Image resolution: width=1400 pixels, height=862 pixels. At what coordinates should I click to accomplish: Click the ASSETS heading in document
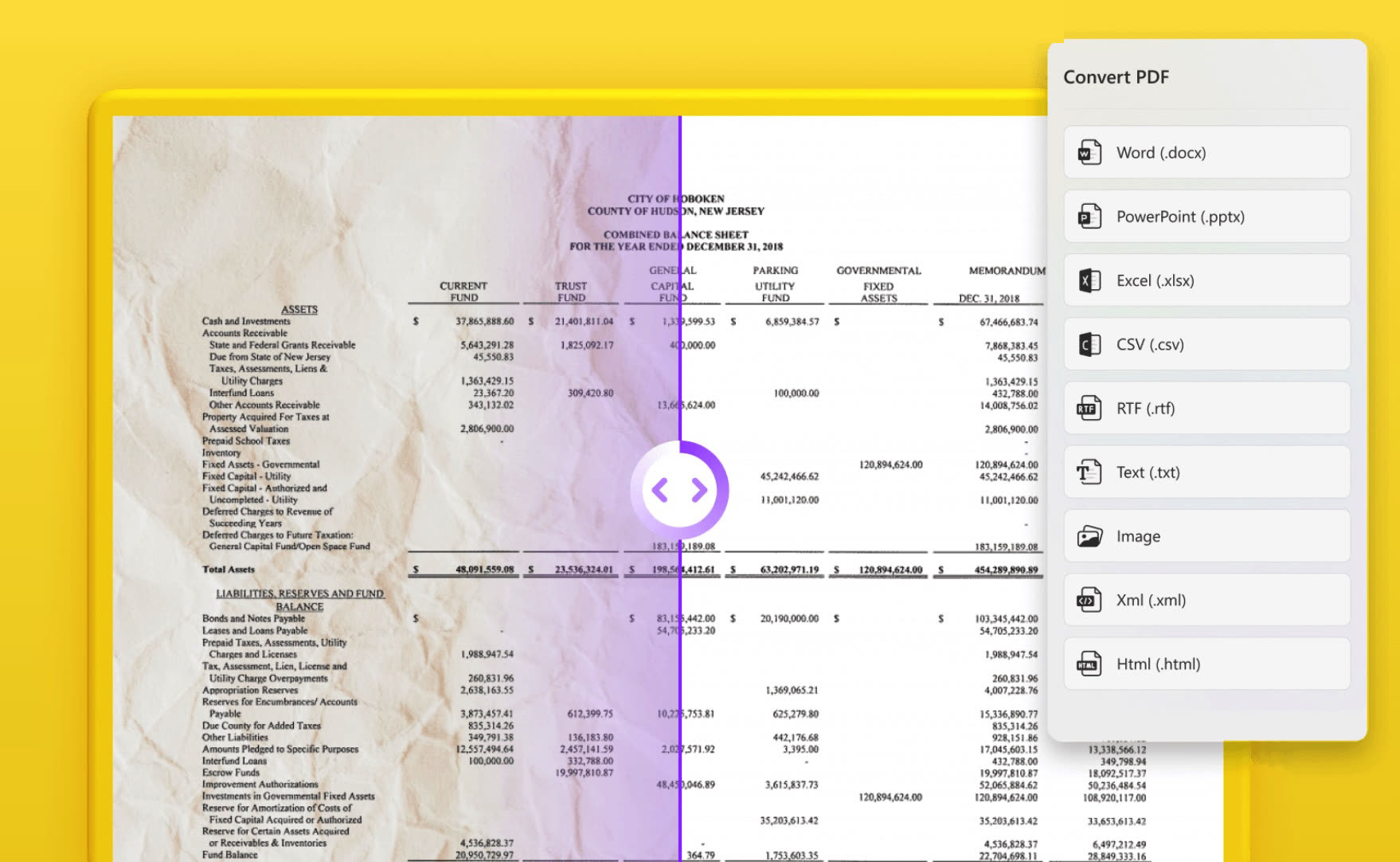[x=299, y=309]
